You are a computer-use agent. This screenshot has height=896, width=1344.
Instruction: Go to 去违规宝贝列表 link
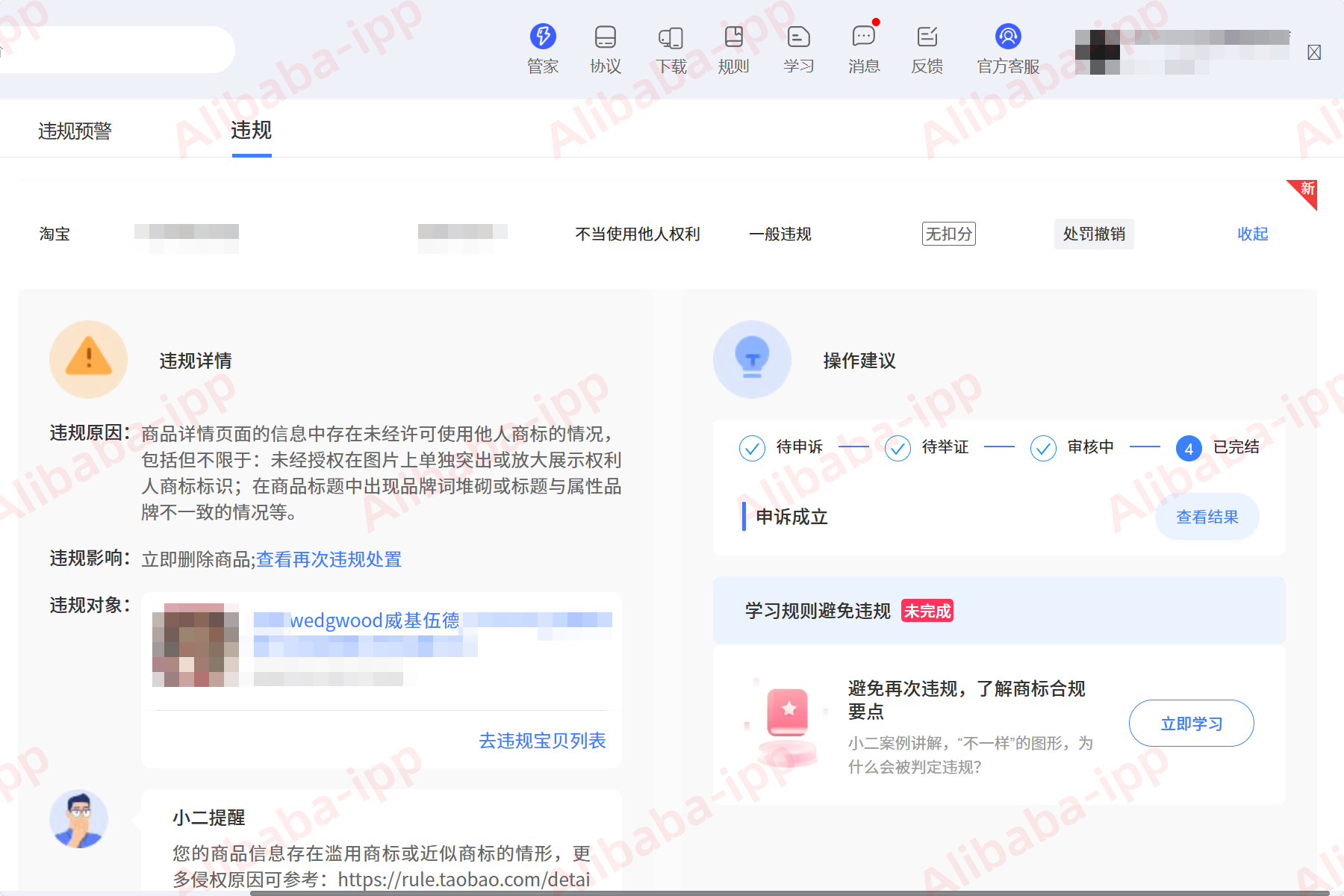coord(542,741)
